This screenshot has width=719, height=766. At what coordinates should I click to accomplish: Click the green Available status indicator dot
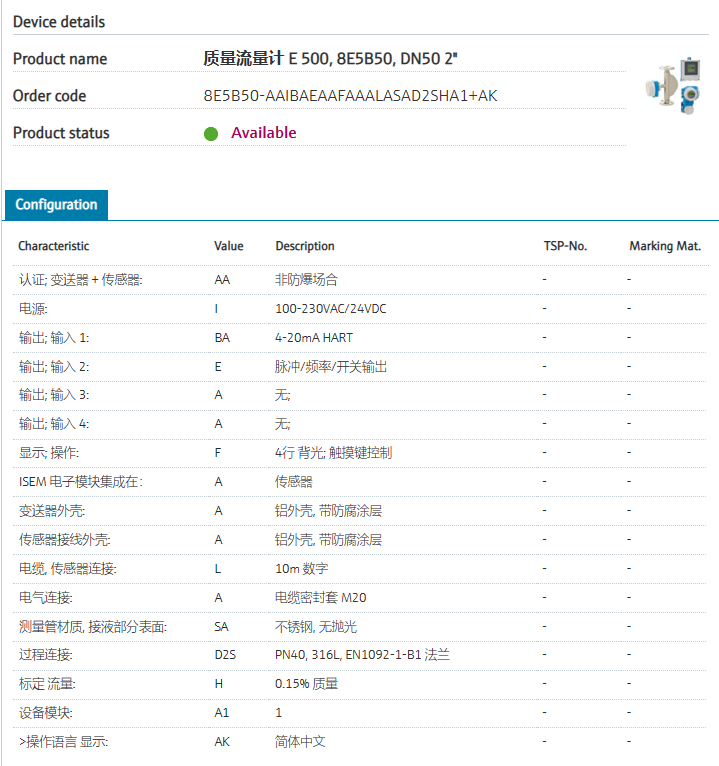click(x=211, y=134)
